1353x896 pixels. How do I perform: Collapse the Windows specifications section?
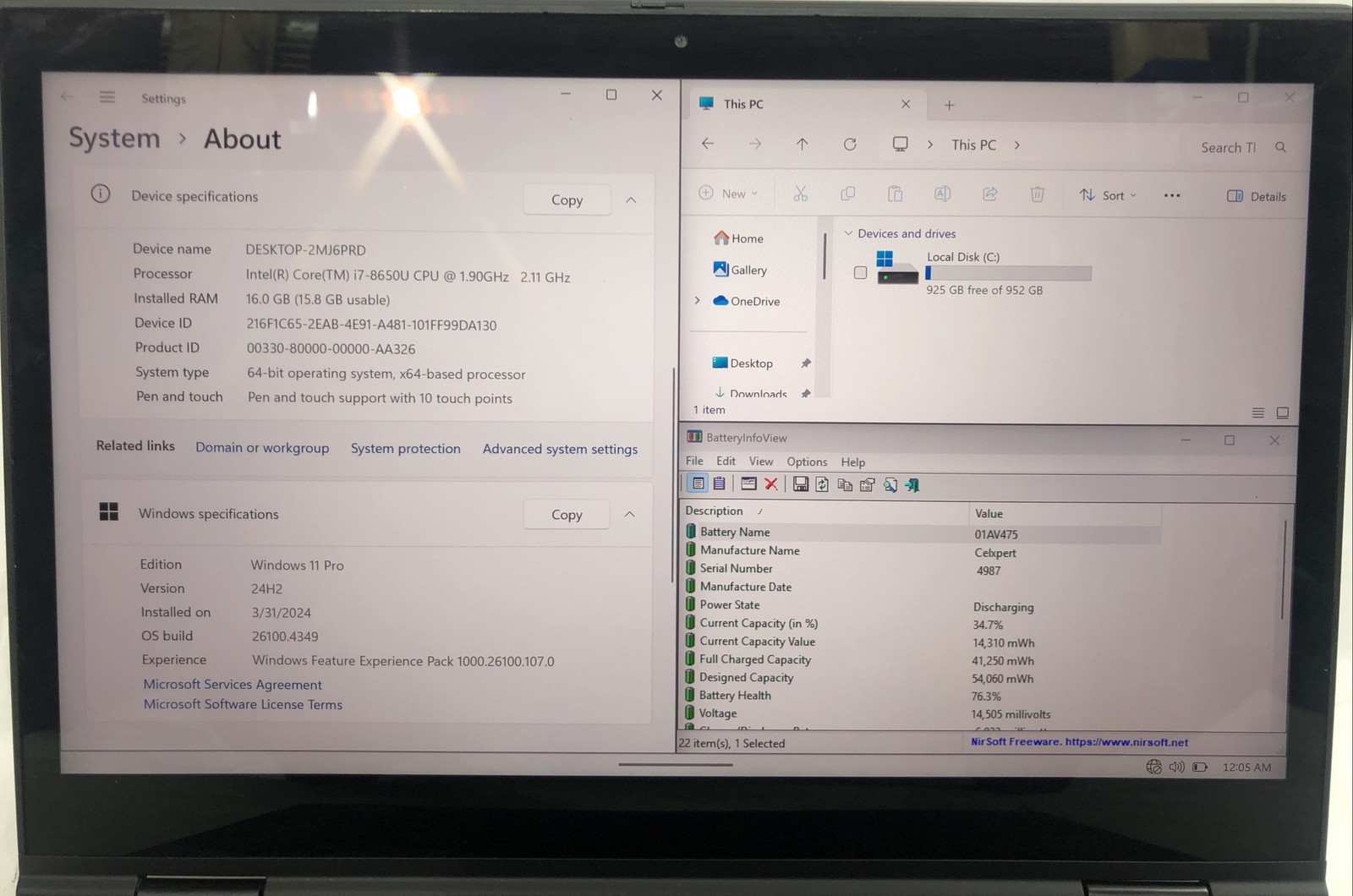(630, 514)
